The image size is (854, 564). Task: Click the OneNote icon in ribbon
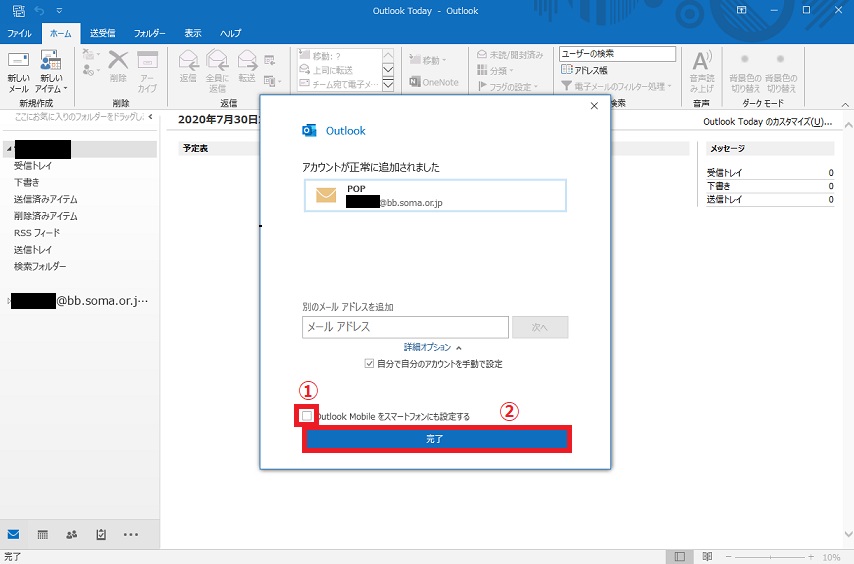click(414, 82)
